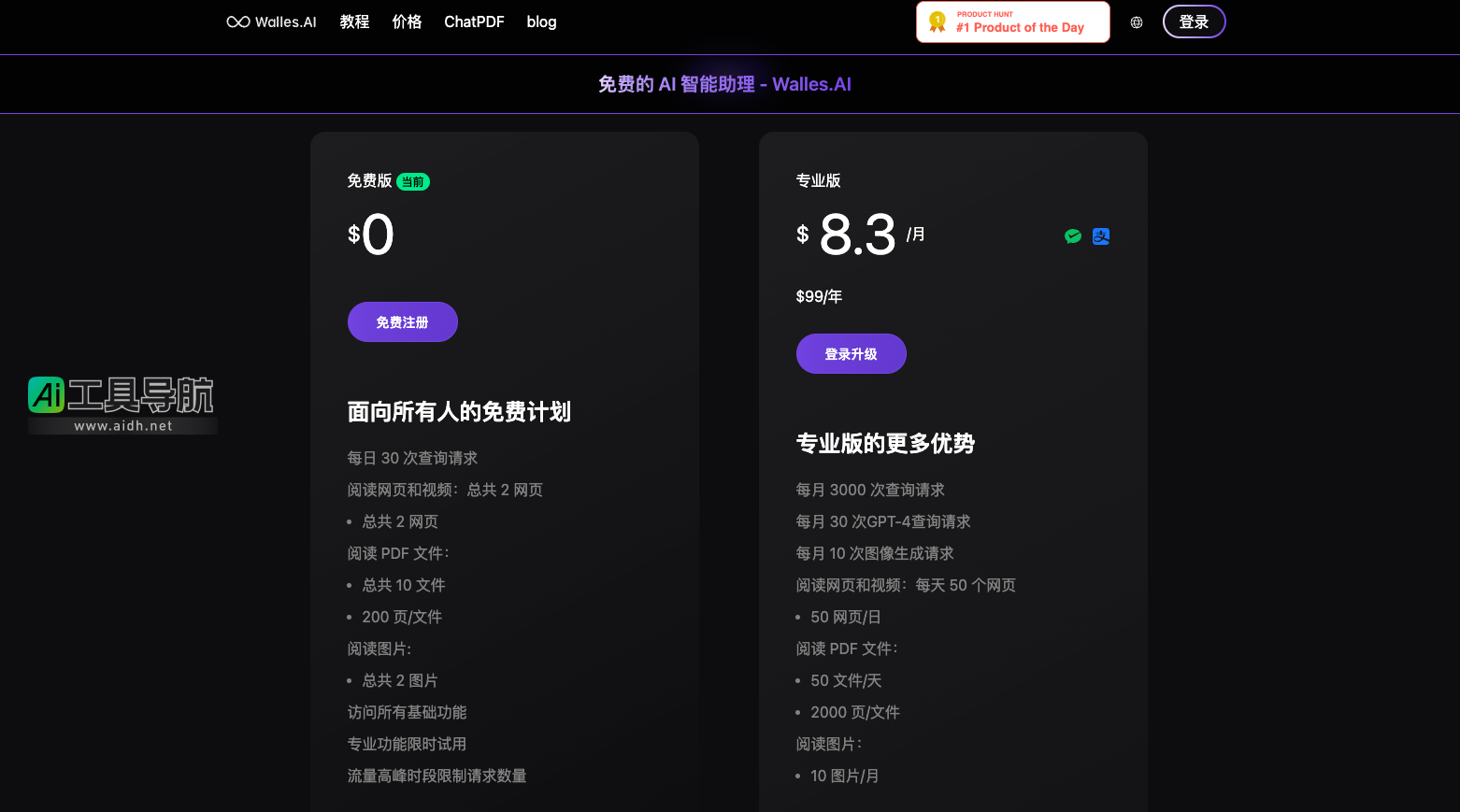Viewport: 1460px width, 812px height.
Task: Open the 教程 menu item
Action: 354,22
